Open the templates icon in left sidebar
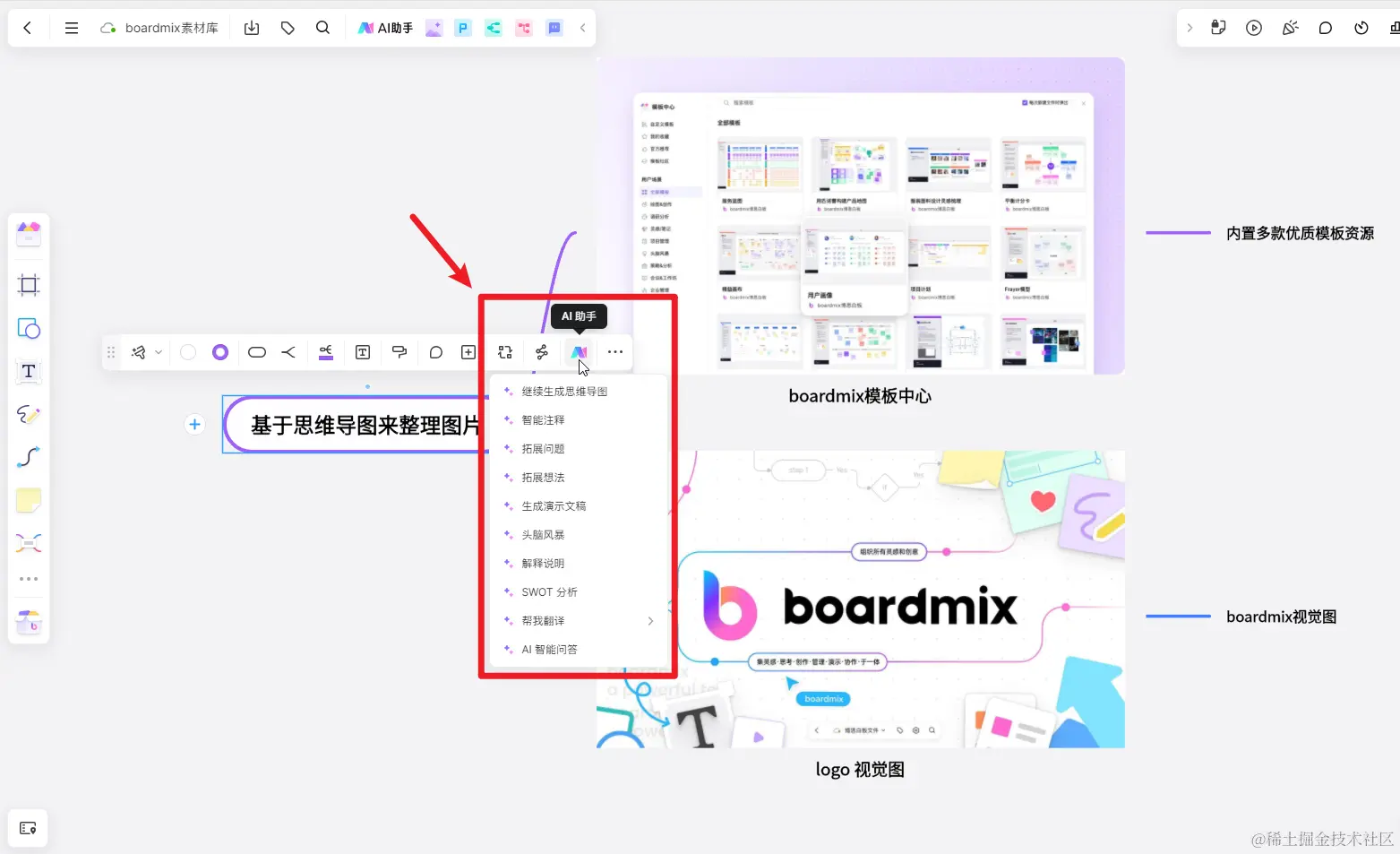This screenshot has height=854, width=1400. (29, 235)
